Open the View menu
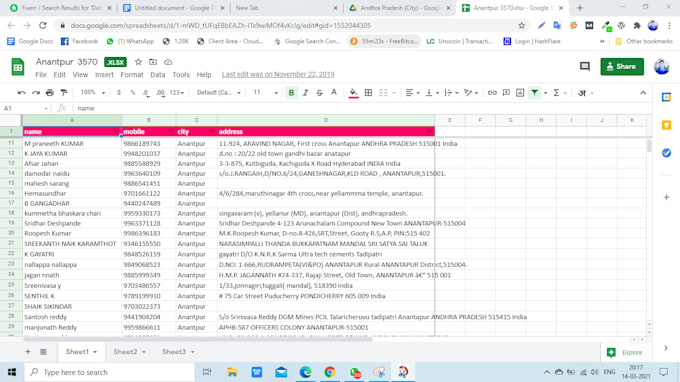 click(x=80, y=75)
